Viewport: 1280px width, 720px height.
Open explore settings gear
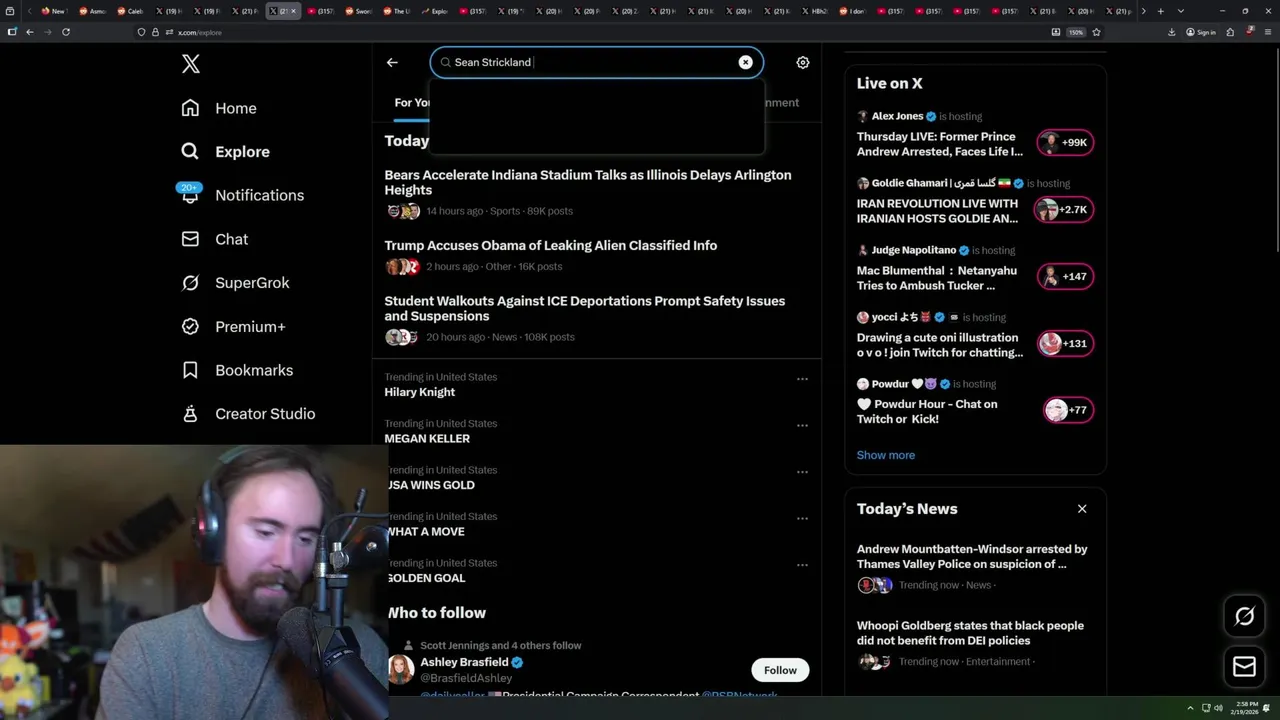click(802, 62)
